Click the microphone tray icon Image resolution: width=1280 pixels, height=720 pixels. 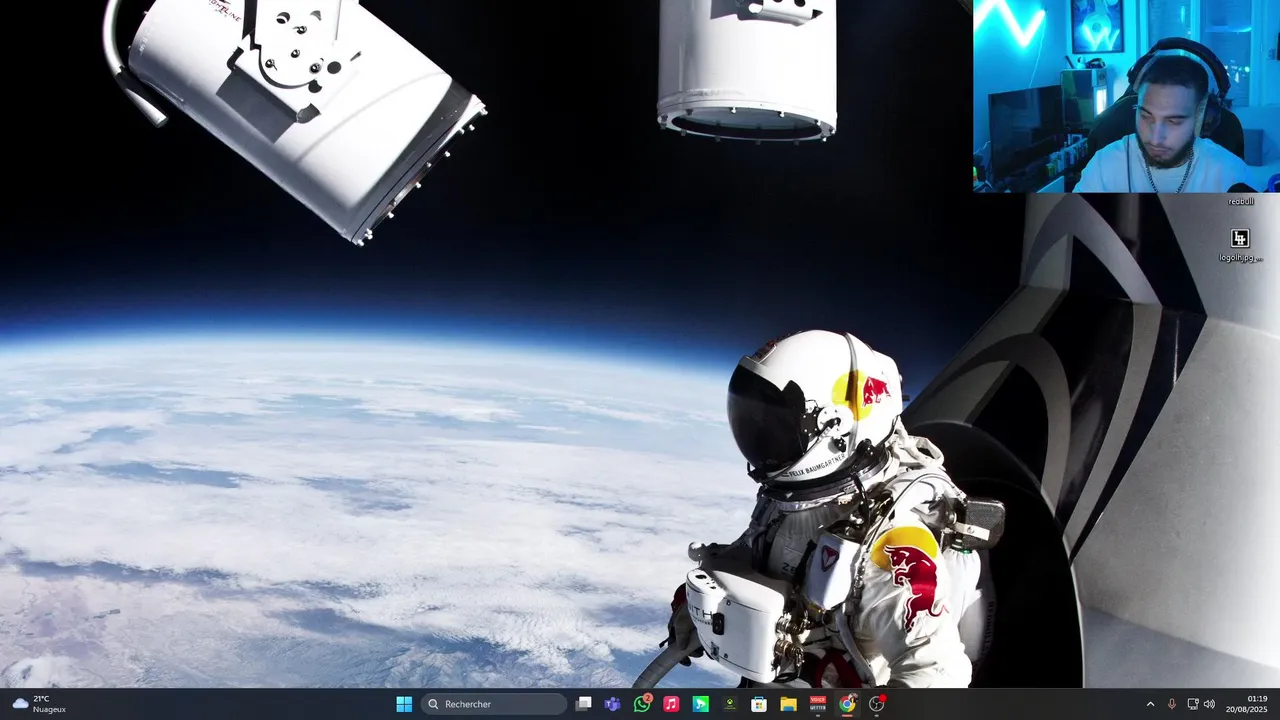[x=1171, y=704]
